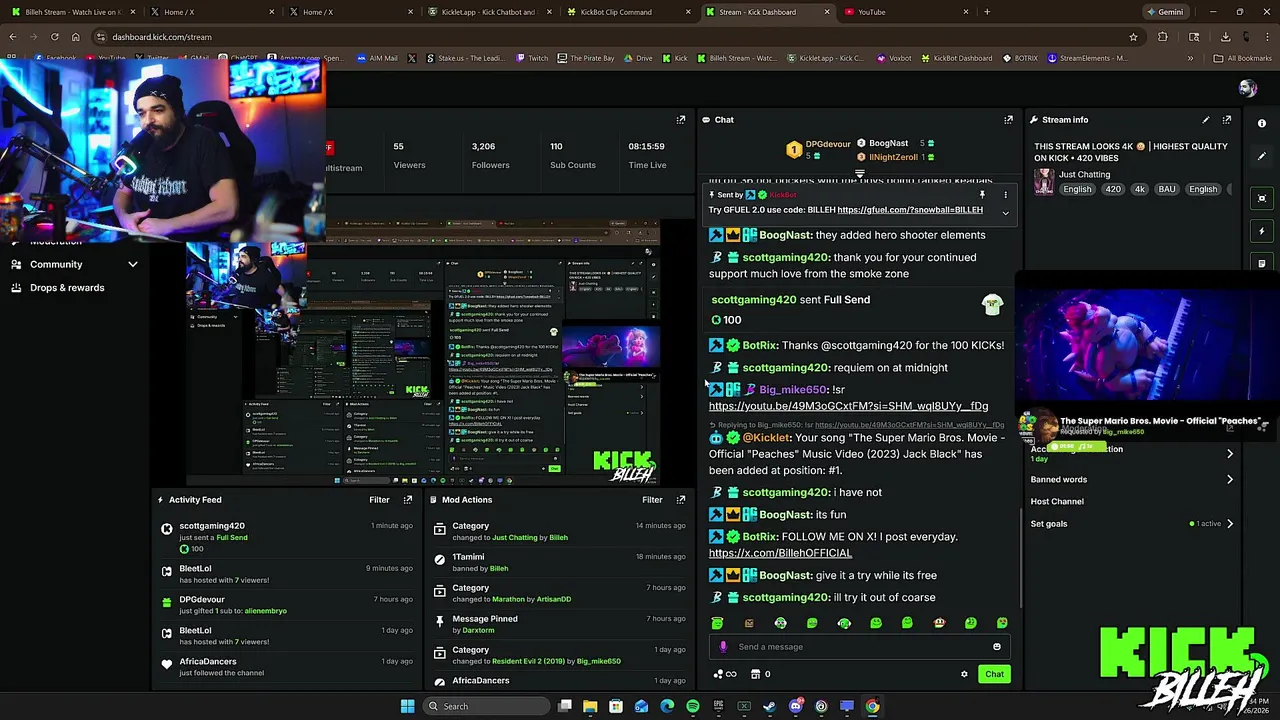The width and height of the screenshot is (1280, 720).
Task: Open the GFUEL snowball link
Action: coord(910,210)
